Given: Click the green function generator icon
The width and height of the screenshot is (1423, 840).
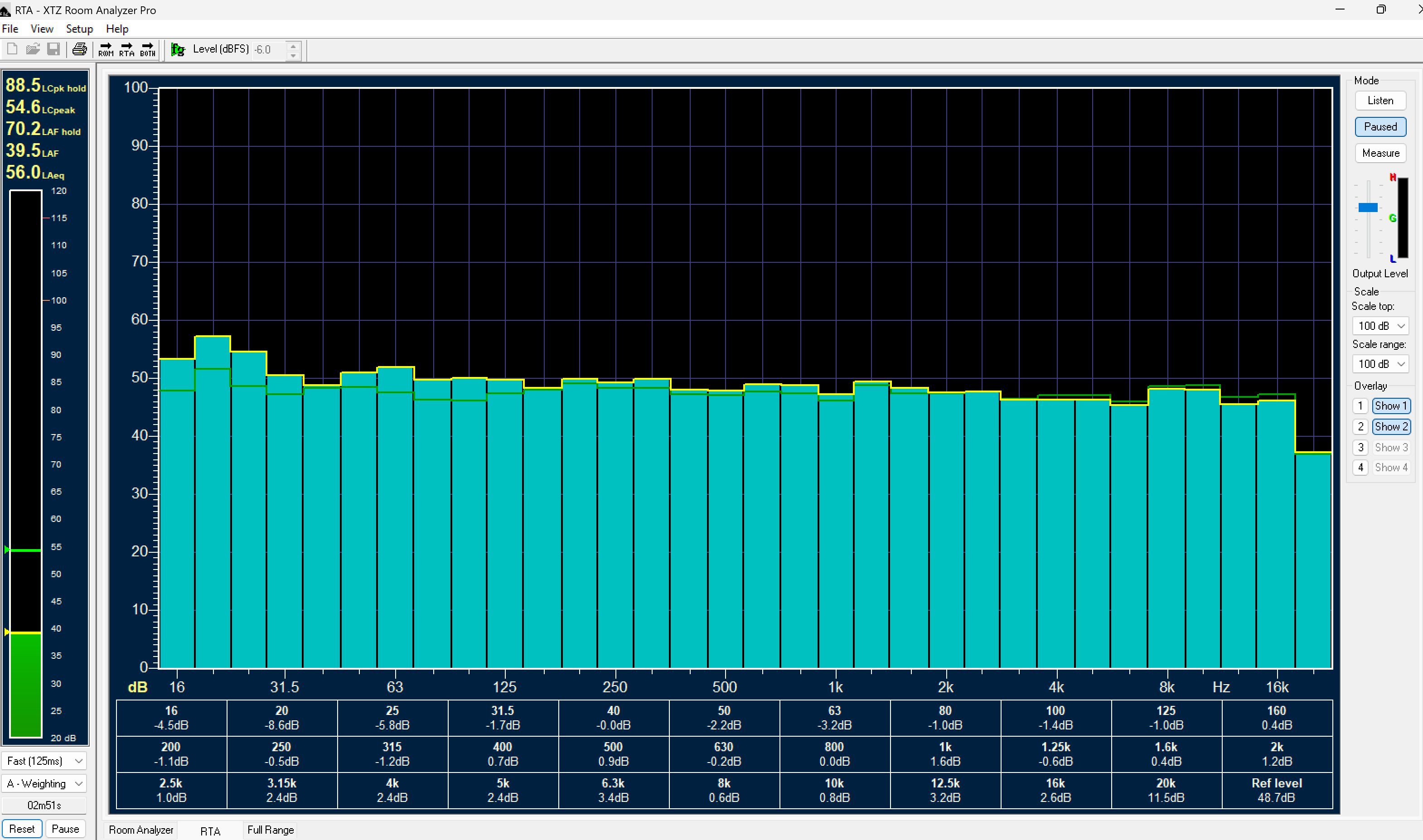Looking at the screenshot, I should click(x=178, y=50).
